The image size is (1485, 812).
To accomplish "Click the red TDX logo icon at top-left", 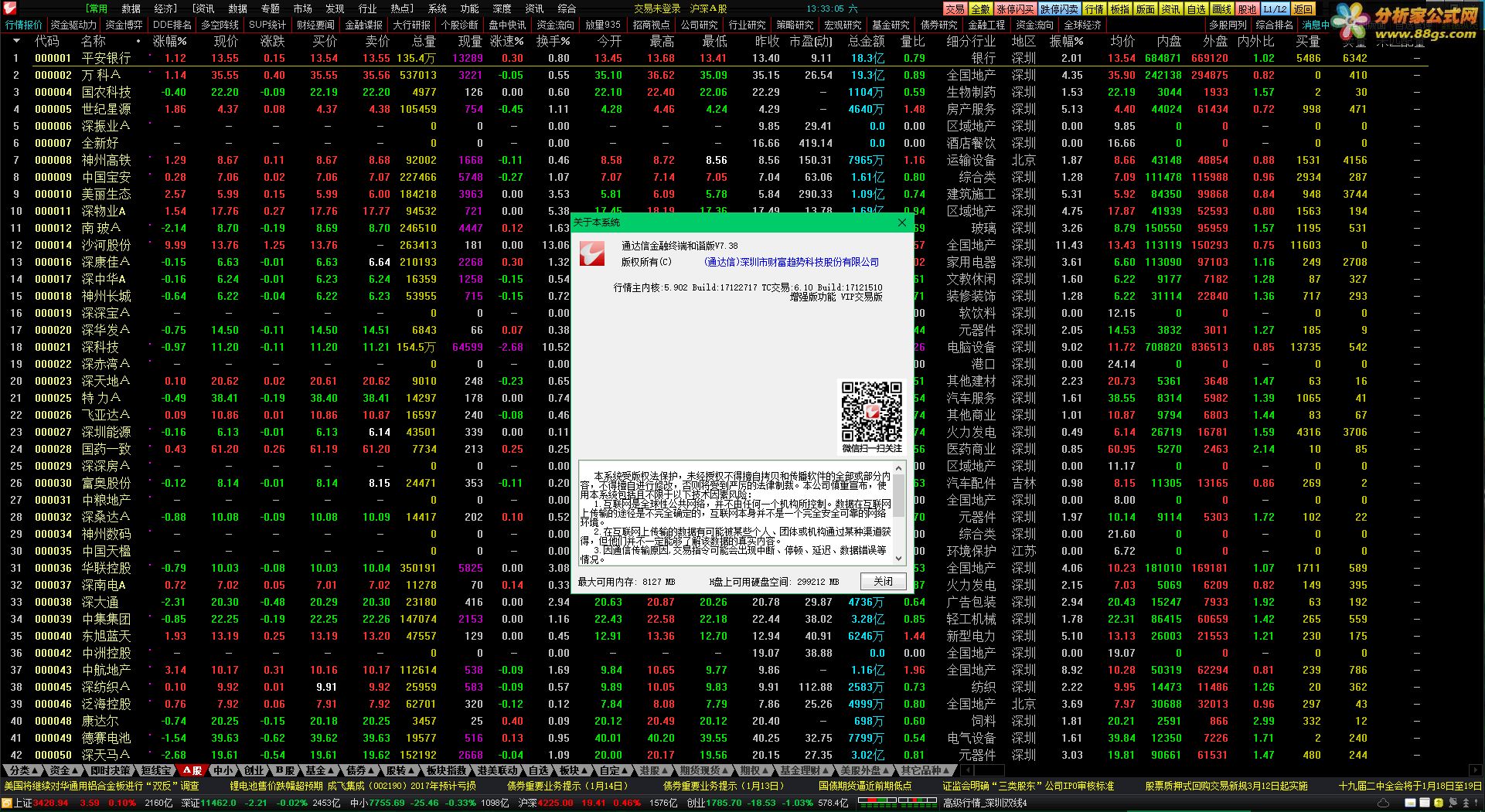I will 9,8.
